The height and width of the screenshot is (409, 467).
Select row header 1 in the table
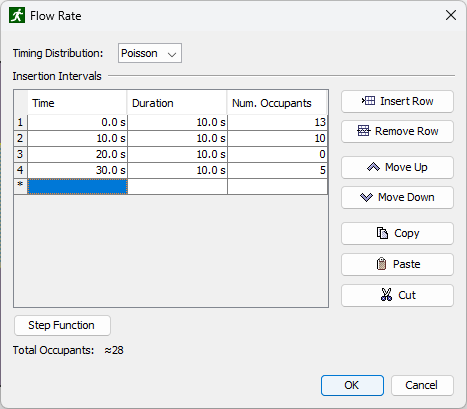click(x=21, y=122)
